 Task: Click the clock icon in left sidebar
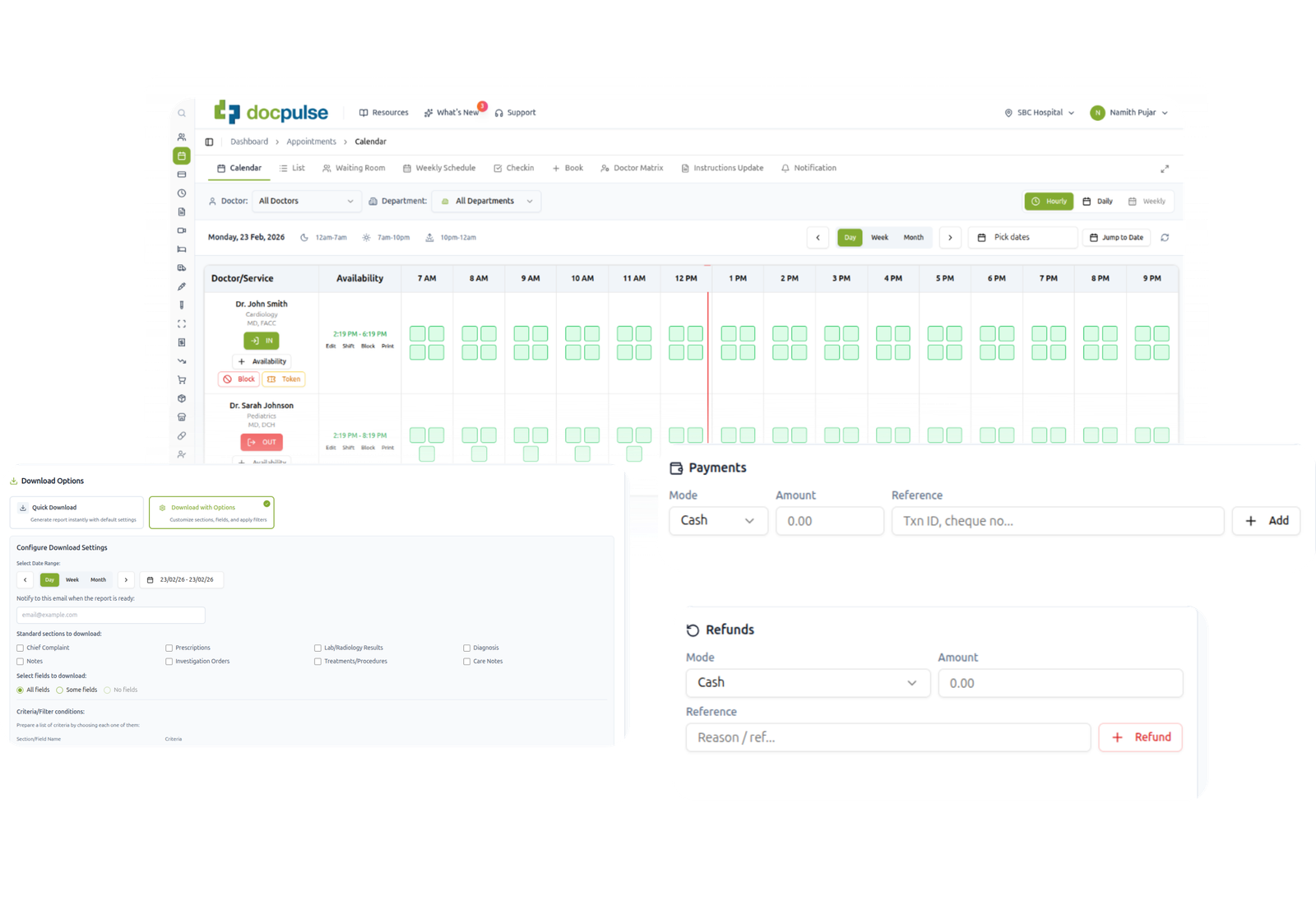click(182, 193)
